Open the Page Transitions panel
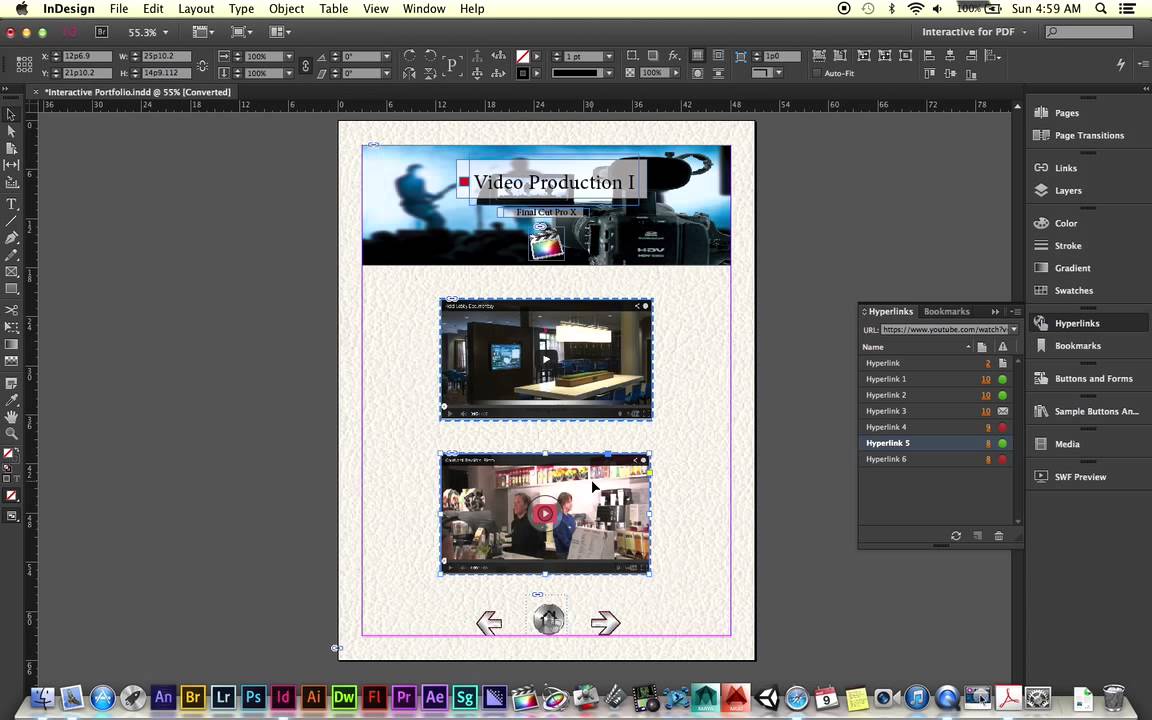 1087,135
